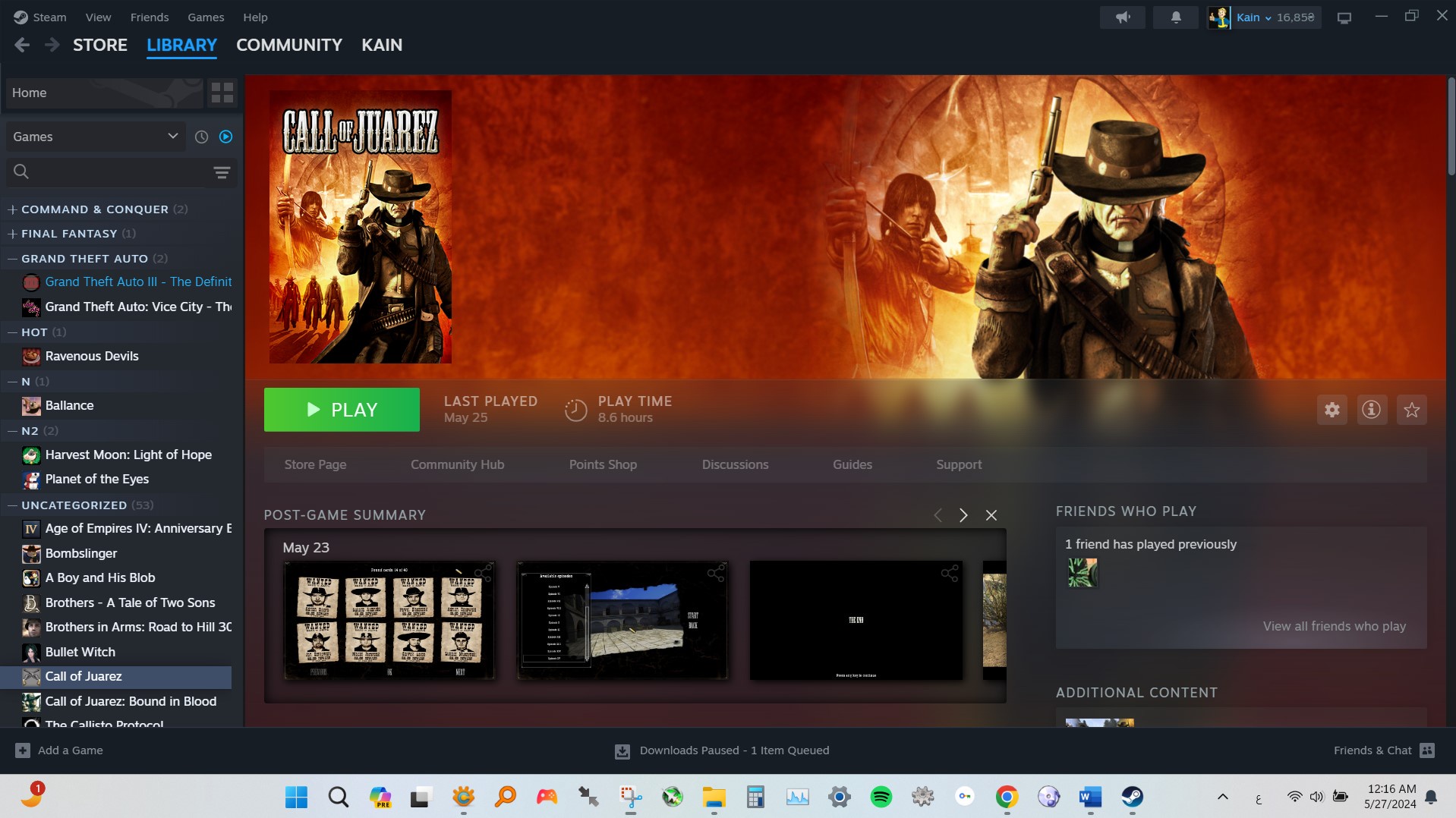Viewport: 1456px width, 818px height.
Task: Collapse the N collection
Action: click(x=12, y=382)
